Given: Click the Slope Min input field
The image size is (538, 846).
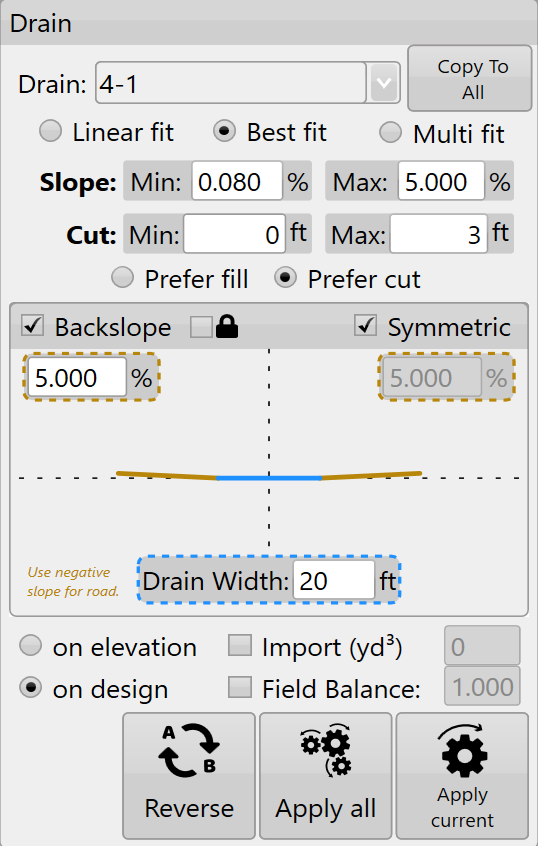Looking at the screenshot, I should tap(237, 181).
